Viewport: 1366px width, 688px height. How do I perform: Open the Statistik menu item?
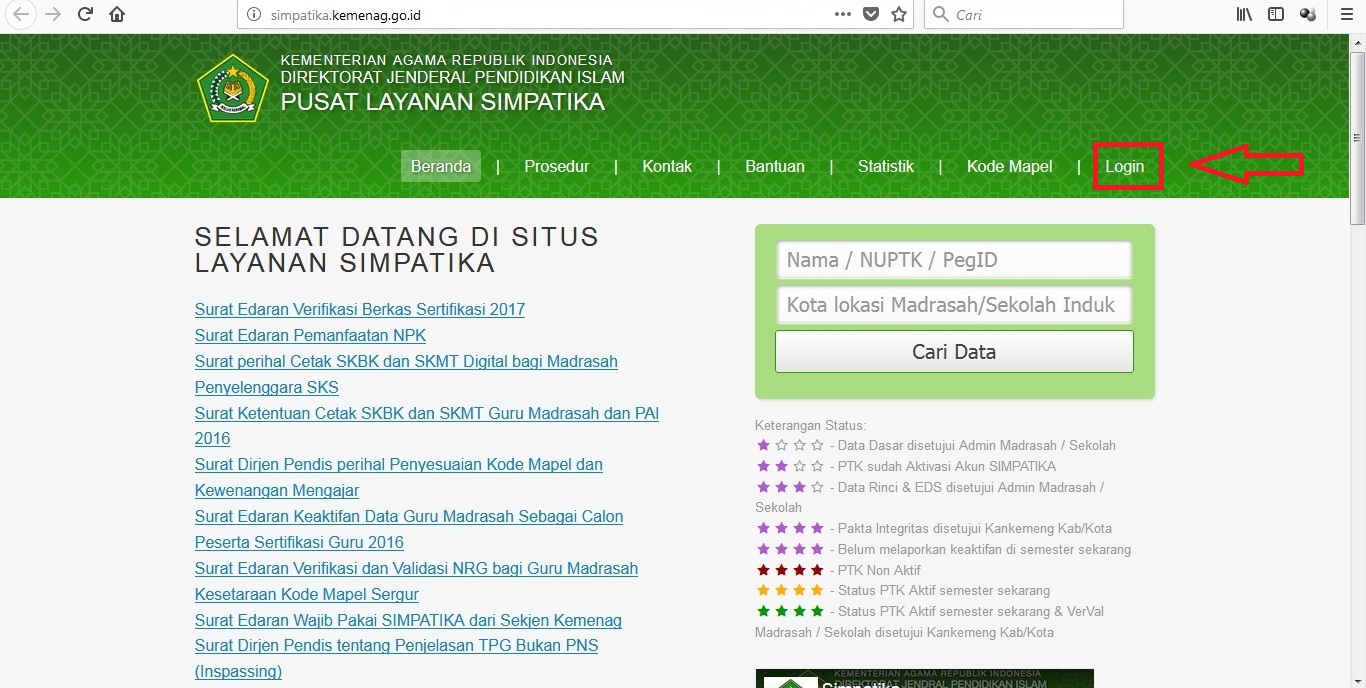click(885, 166)
